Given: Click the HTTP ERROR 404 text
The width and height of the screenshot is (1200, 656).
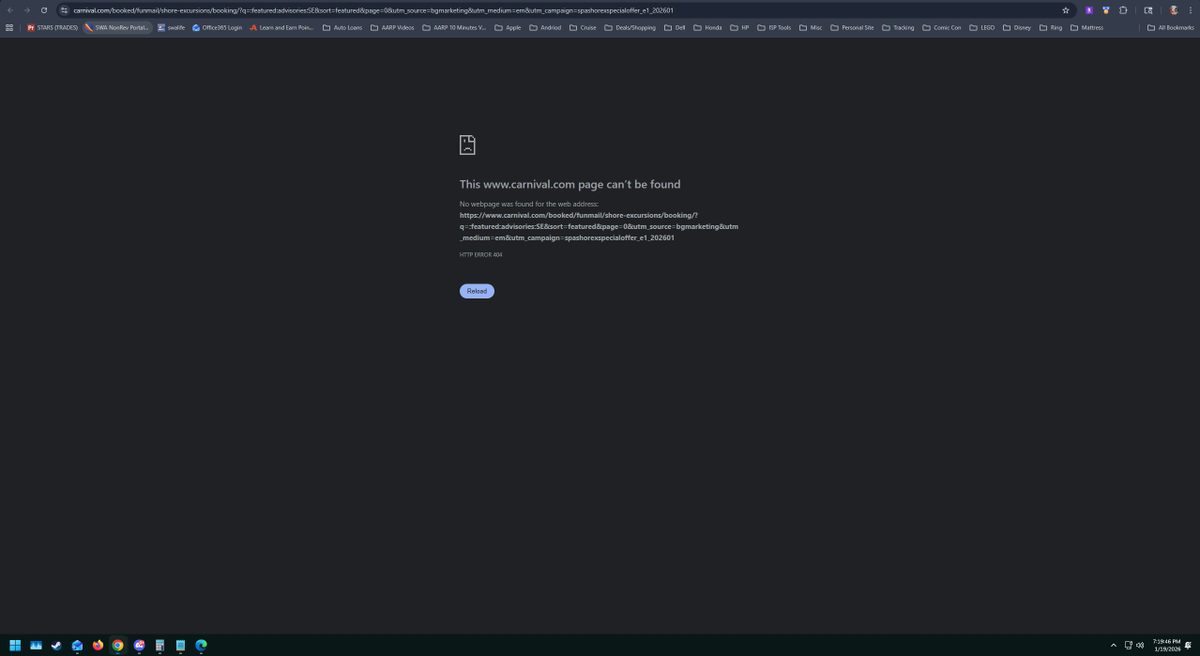Looking at the screenshot, I should click(481, 255).
